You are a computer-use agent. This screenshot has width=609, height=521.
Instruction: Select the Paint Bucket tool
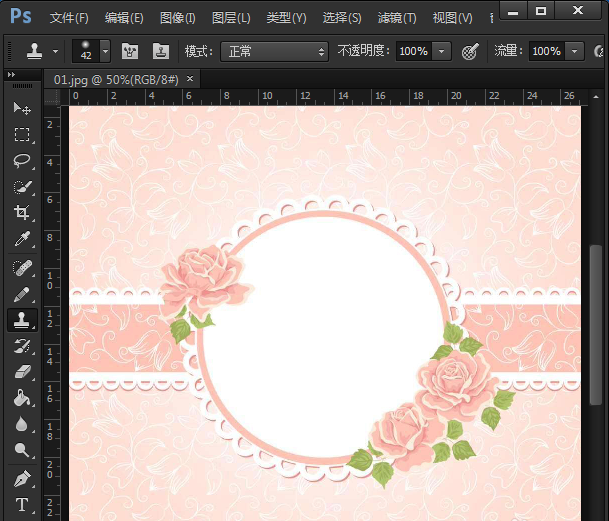pos(22,397)
